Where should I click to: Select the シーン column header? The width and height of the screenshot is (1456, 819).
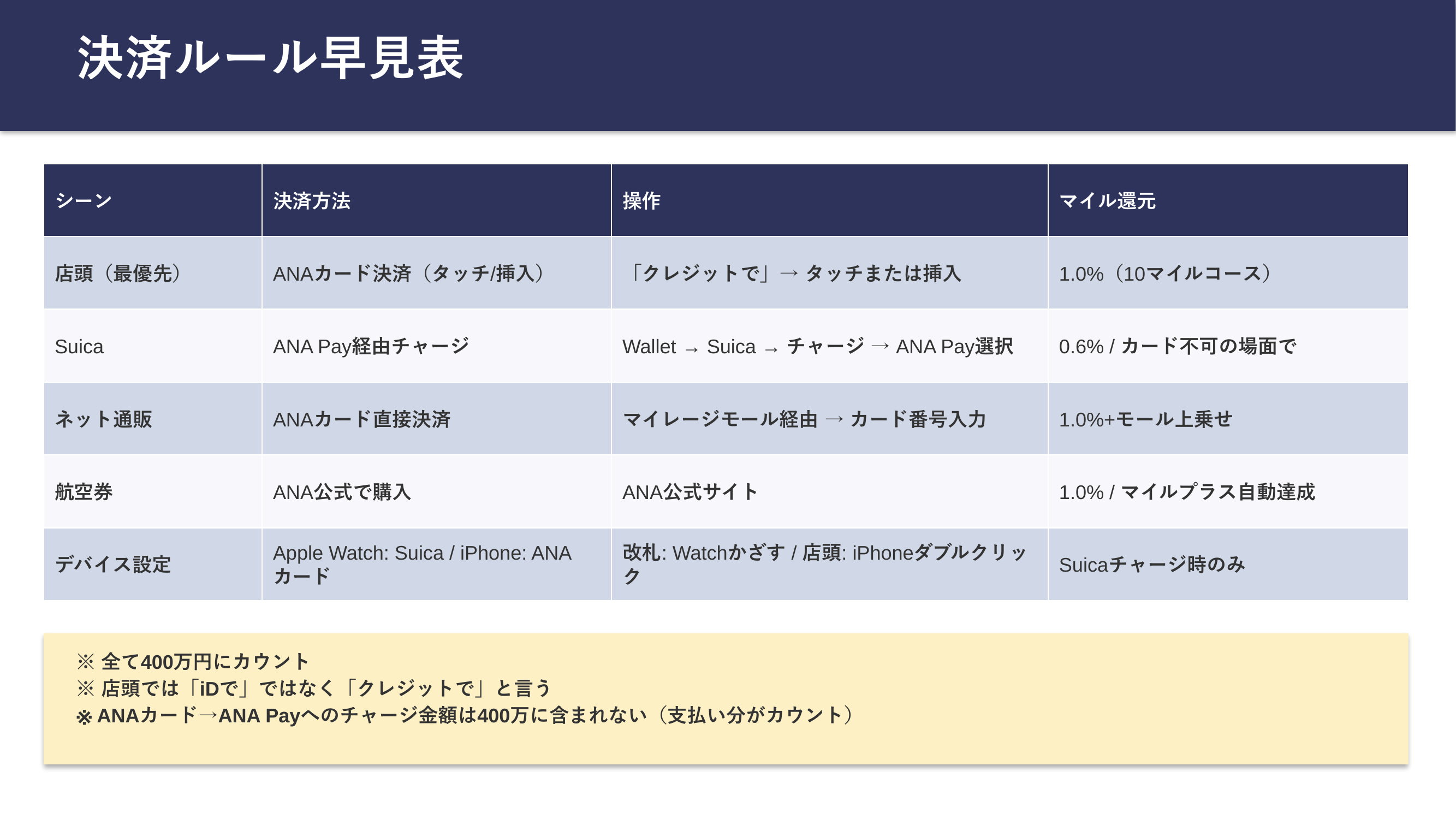(x=84, y=200)
